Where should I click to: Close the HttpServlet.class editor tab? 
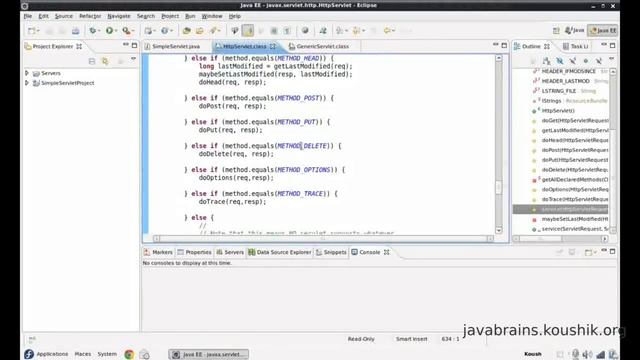[x=273, y=46]
